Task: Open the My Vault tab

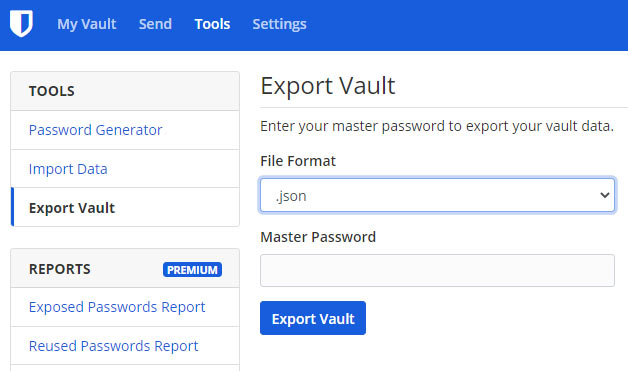Action: click(x=87, y=24)
